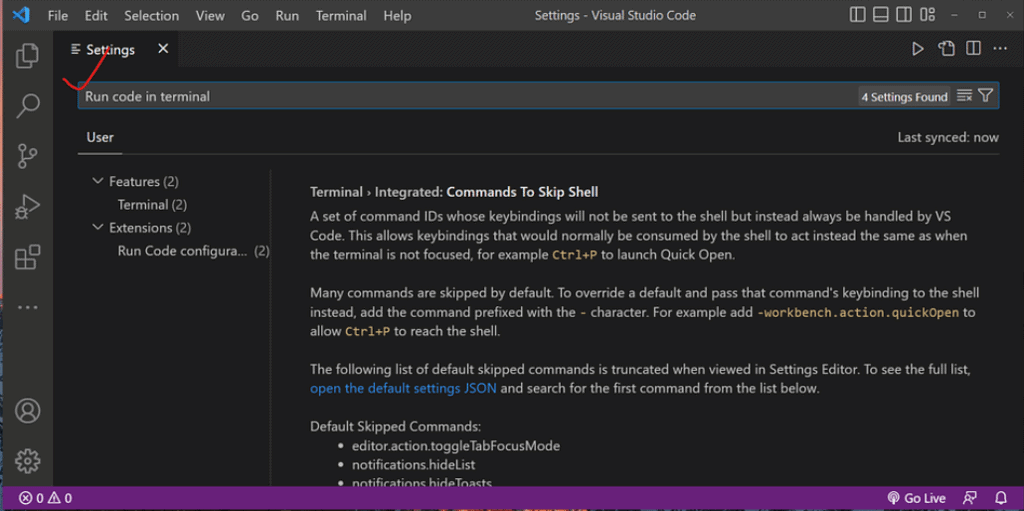1024x511 pixels.
Task: Select Terminal (2) in settings tree
Action: click(x=152, y=204)
